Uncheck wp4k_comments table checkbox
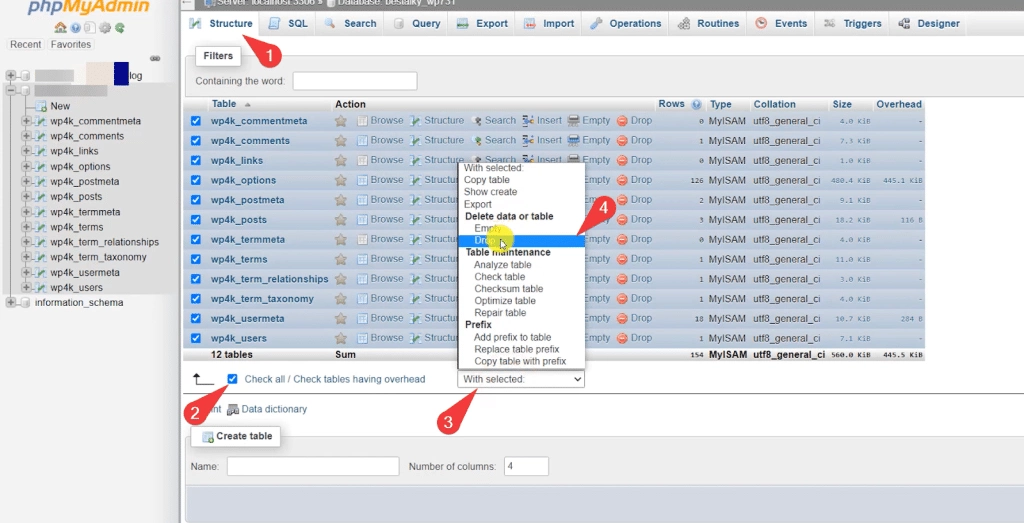Screen dimensions: 1024x523 click(x=196, y=140)
